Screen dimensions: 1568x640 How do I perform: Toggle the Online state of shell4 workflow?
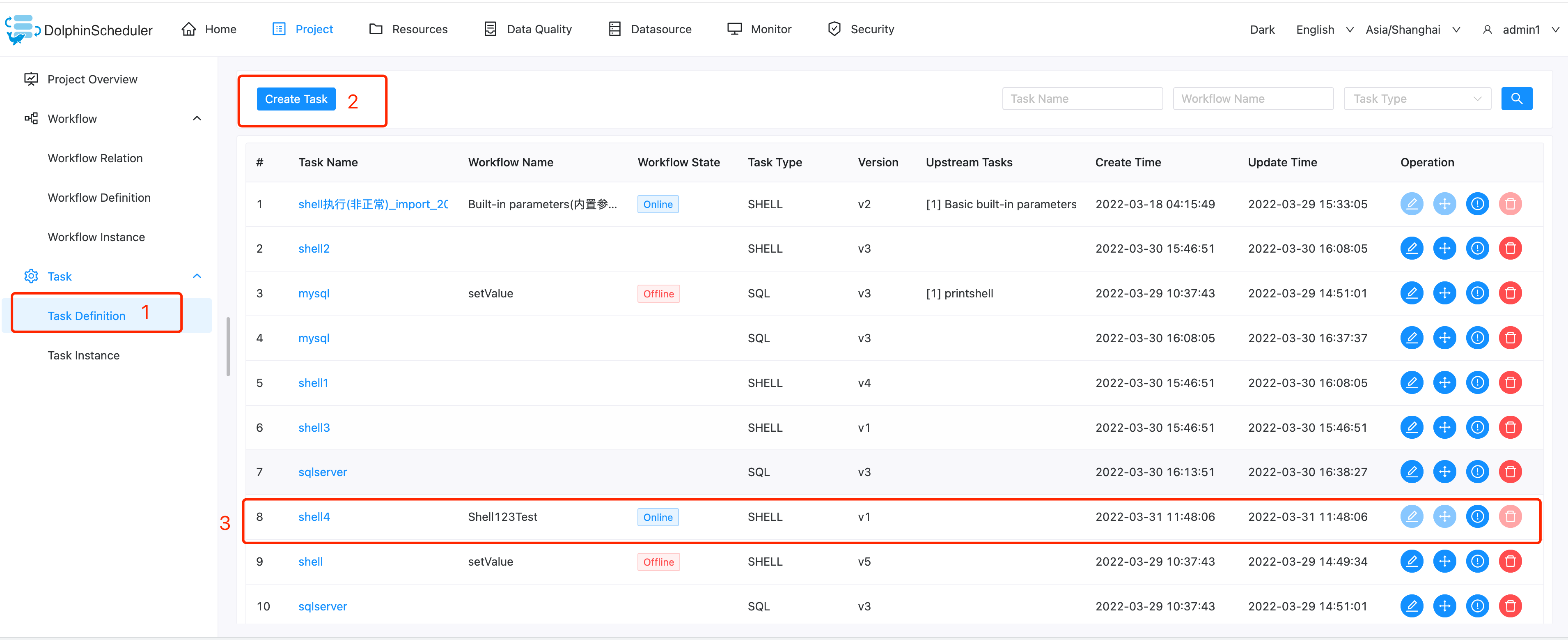coord(658,516)
